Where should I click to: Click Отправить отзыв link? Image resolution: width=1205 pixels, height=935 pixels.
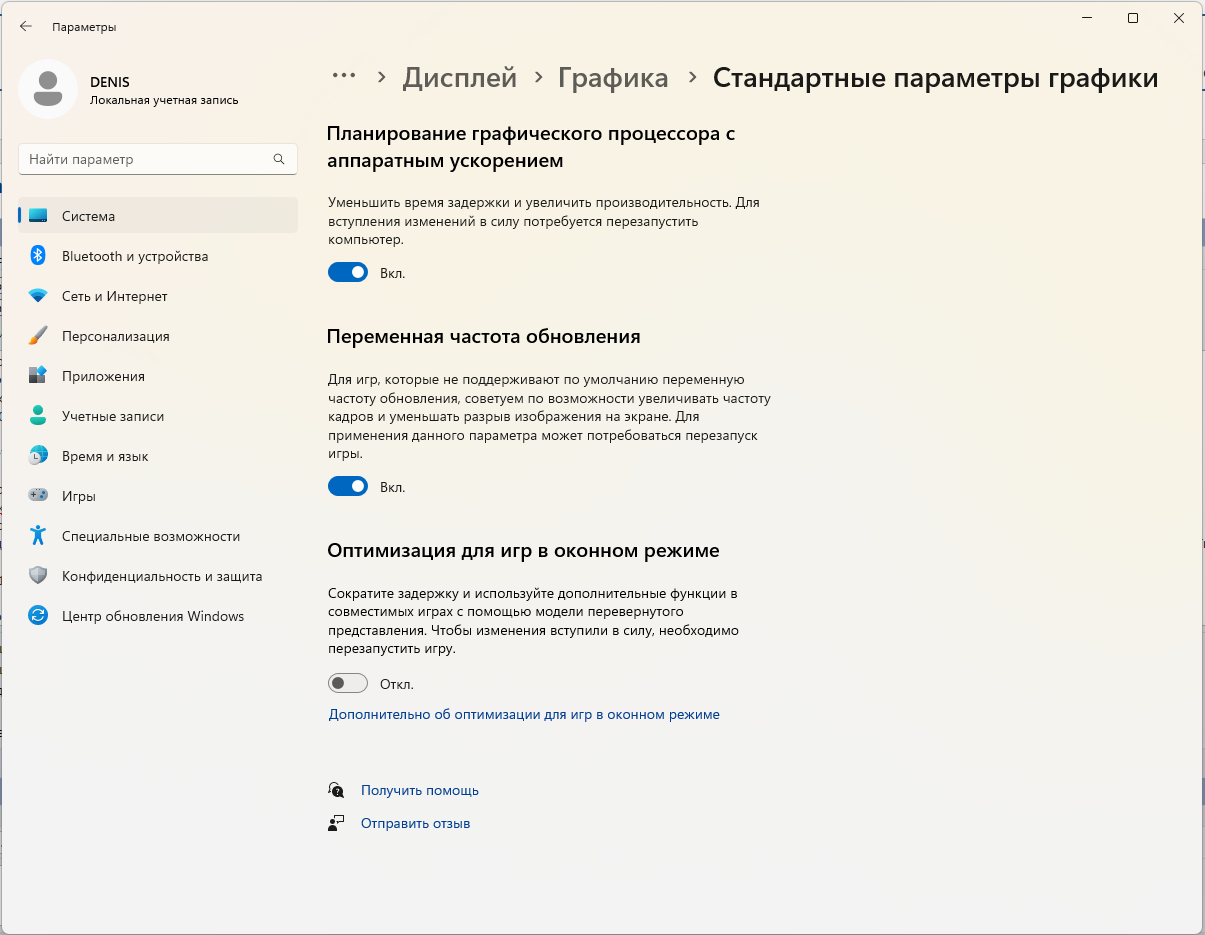(415, 823)
